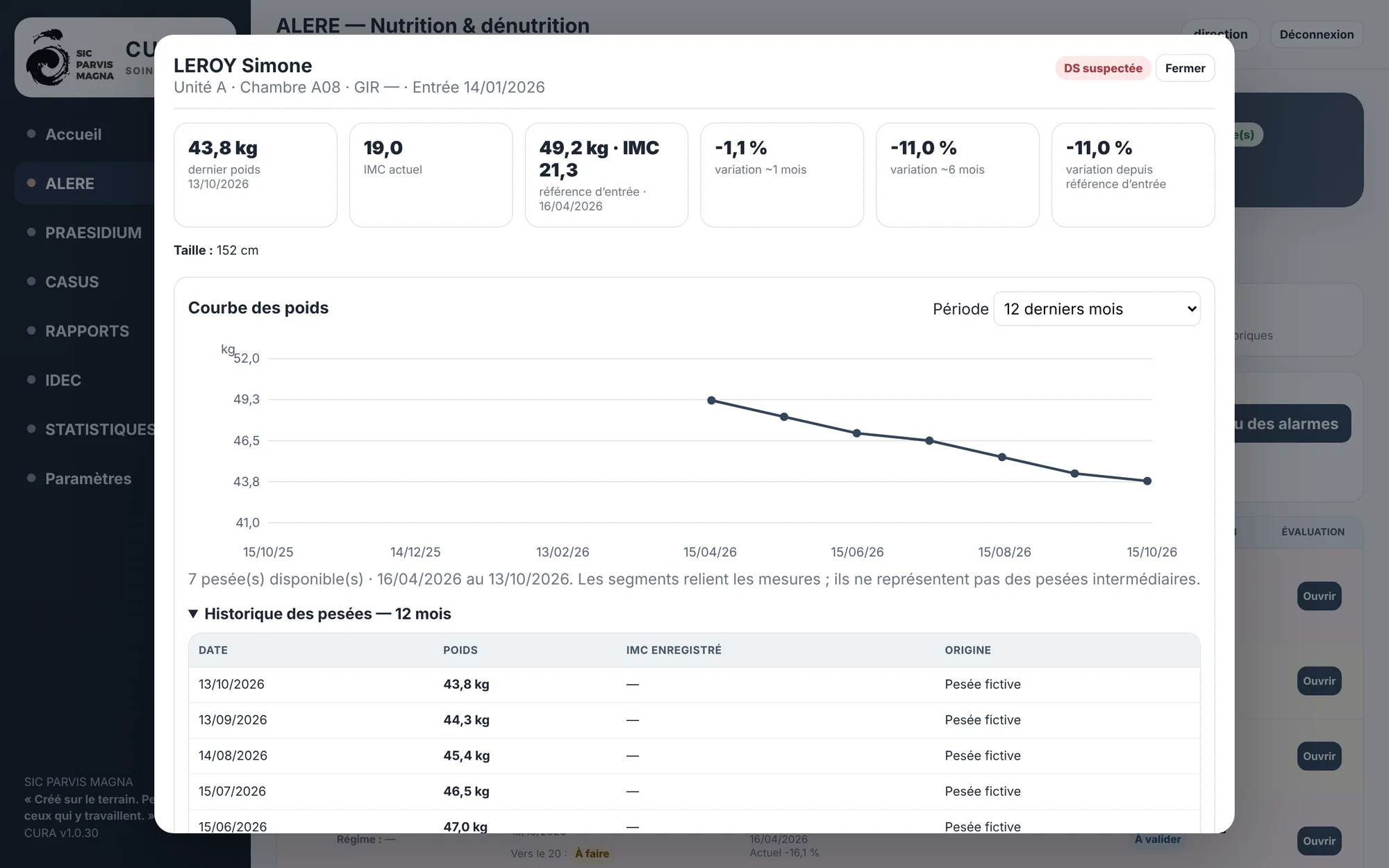Select the 13/09/2026 weighing row
Viewport: 1389px width, 868px height.
tap(694, 720)
